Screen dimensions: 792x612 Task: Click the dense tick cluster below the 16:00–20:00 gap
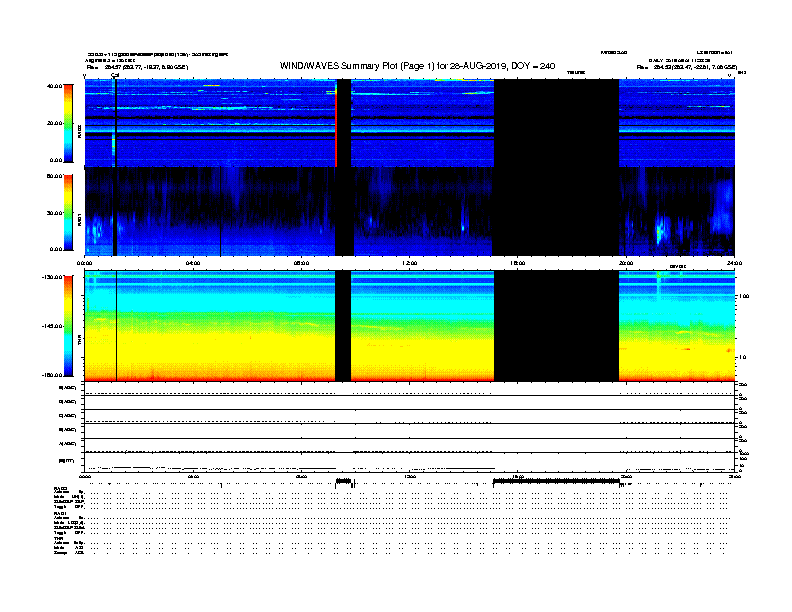(x=556, y=481)
